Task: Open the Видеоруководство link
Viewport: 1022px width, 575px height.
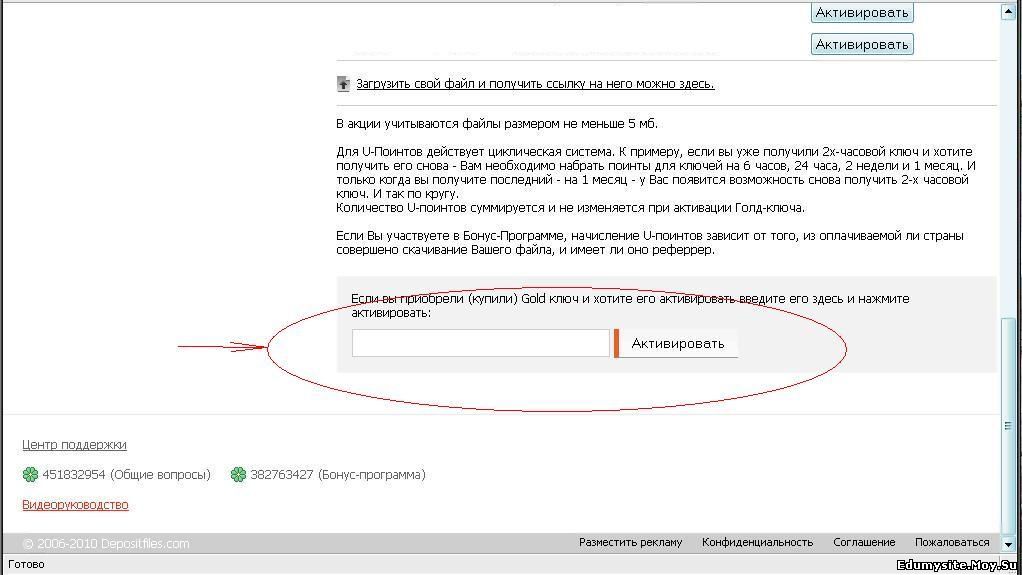Action: coord(75,505)
